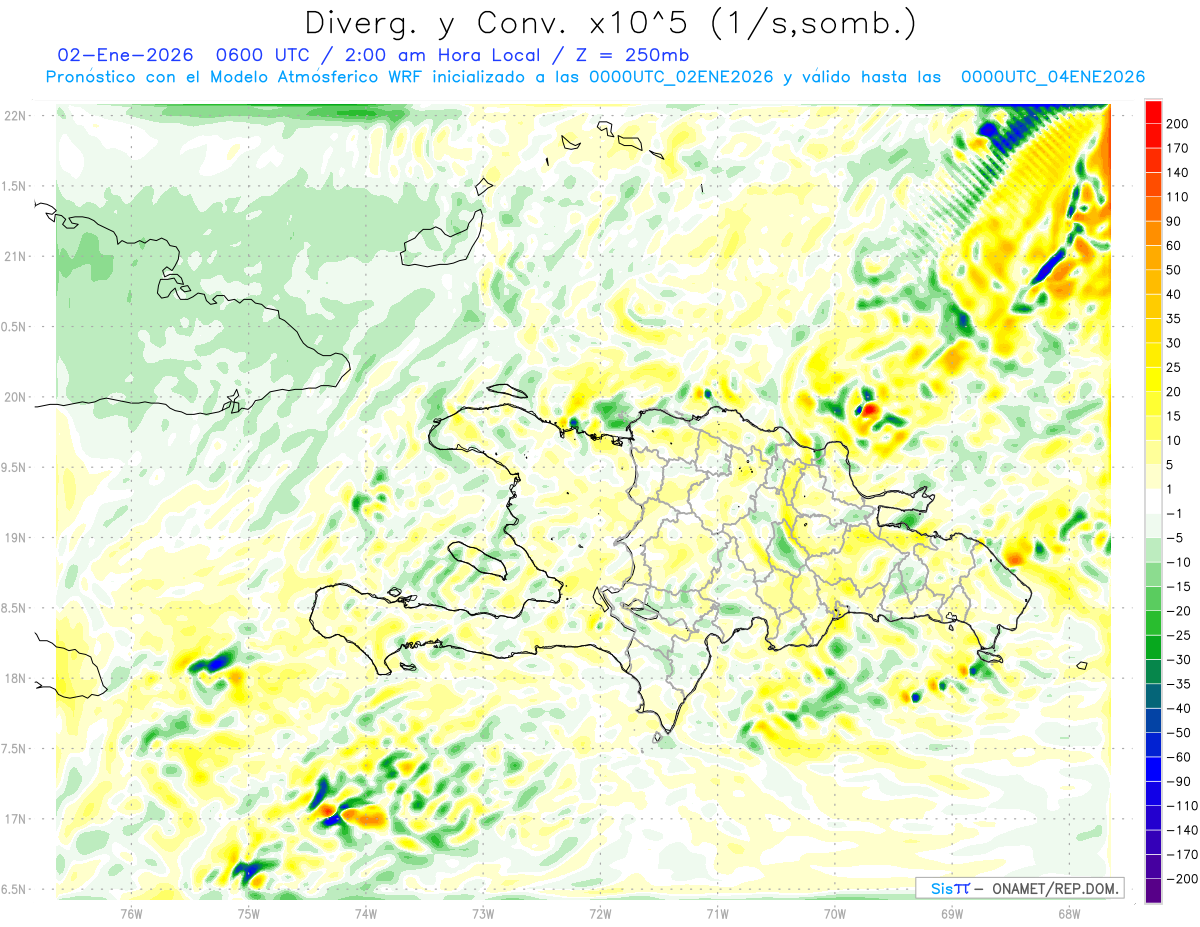Click the '21N' latitude label
The image size is (1200, 927).
pyautogui.click(x=15, y=256)
